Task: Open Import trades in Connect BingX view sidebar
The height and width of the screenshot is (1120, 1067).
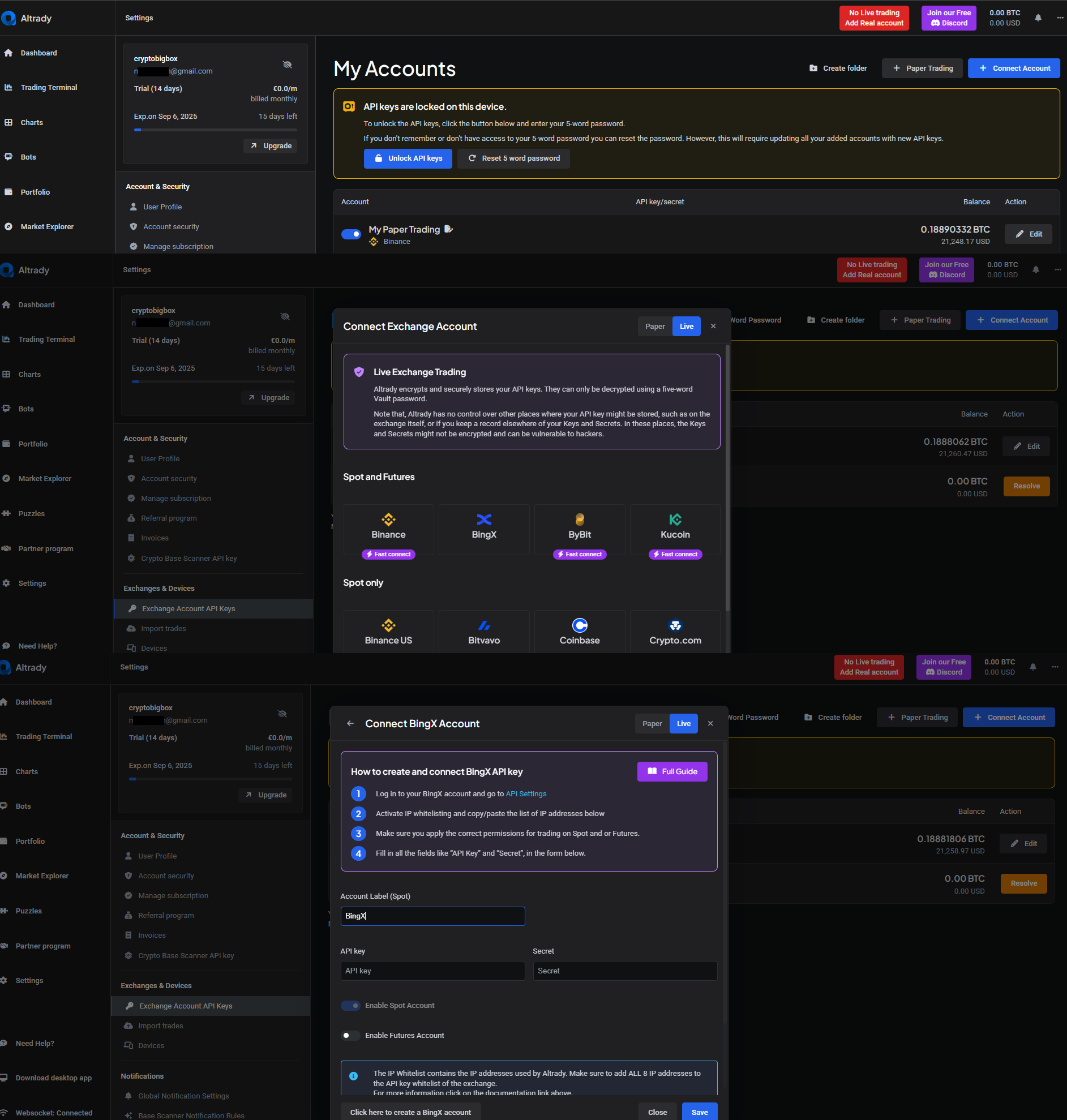Action: coord(160,1026)
